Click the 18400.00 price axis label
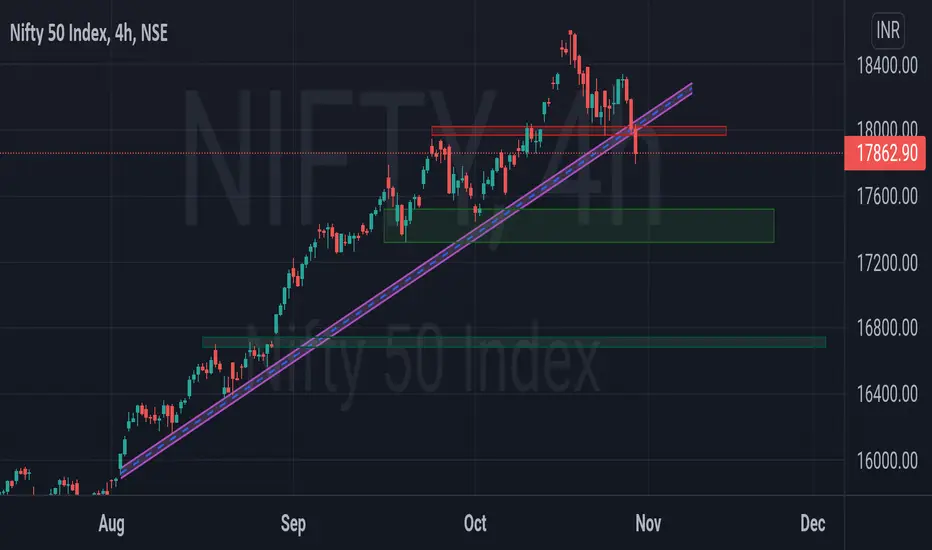This screenshot has height=550, width=932. click(x=887, y=65)
